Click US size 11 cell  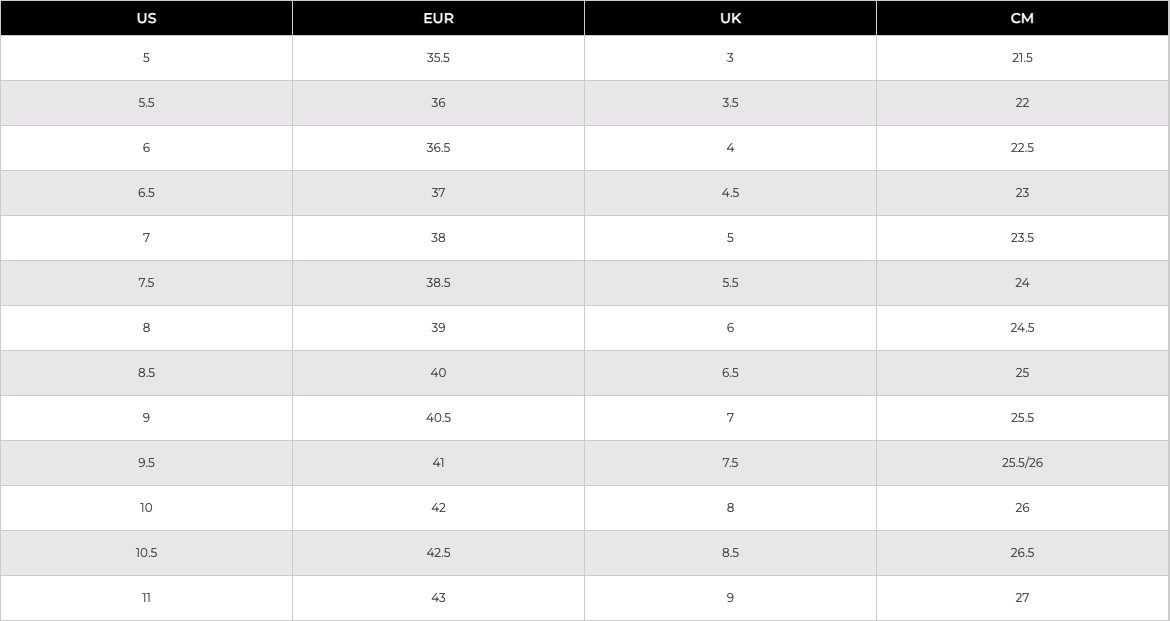146,598
